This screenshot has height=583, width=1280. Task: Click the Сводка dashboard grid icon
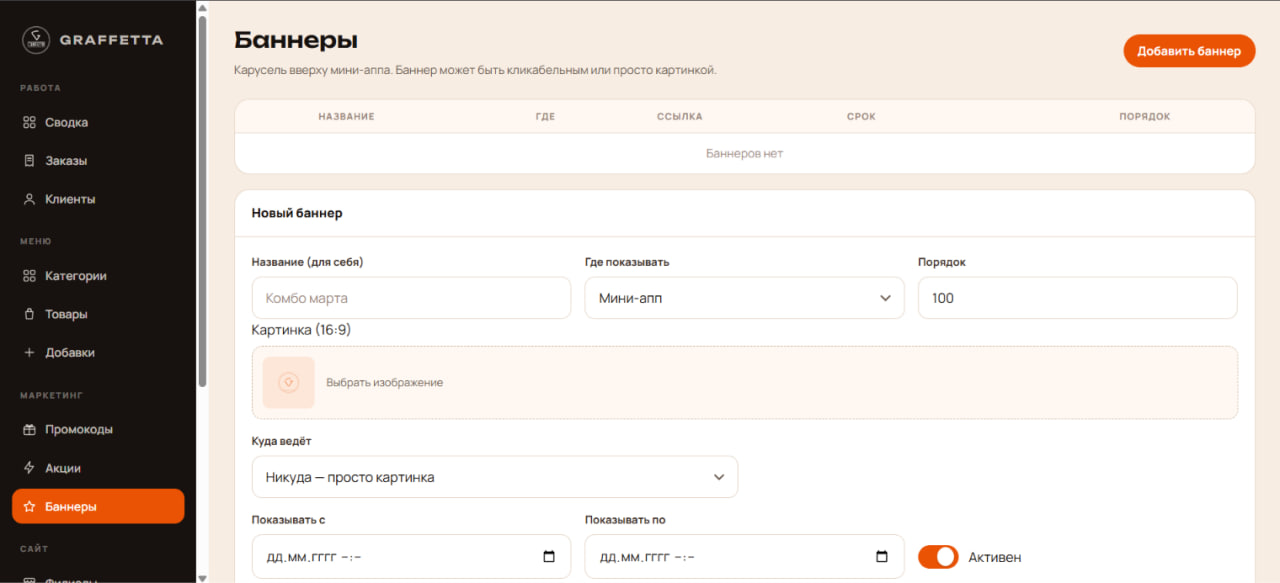coord(29,123)
